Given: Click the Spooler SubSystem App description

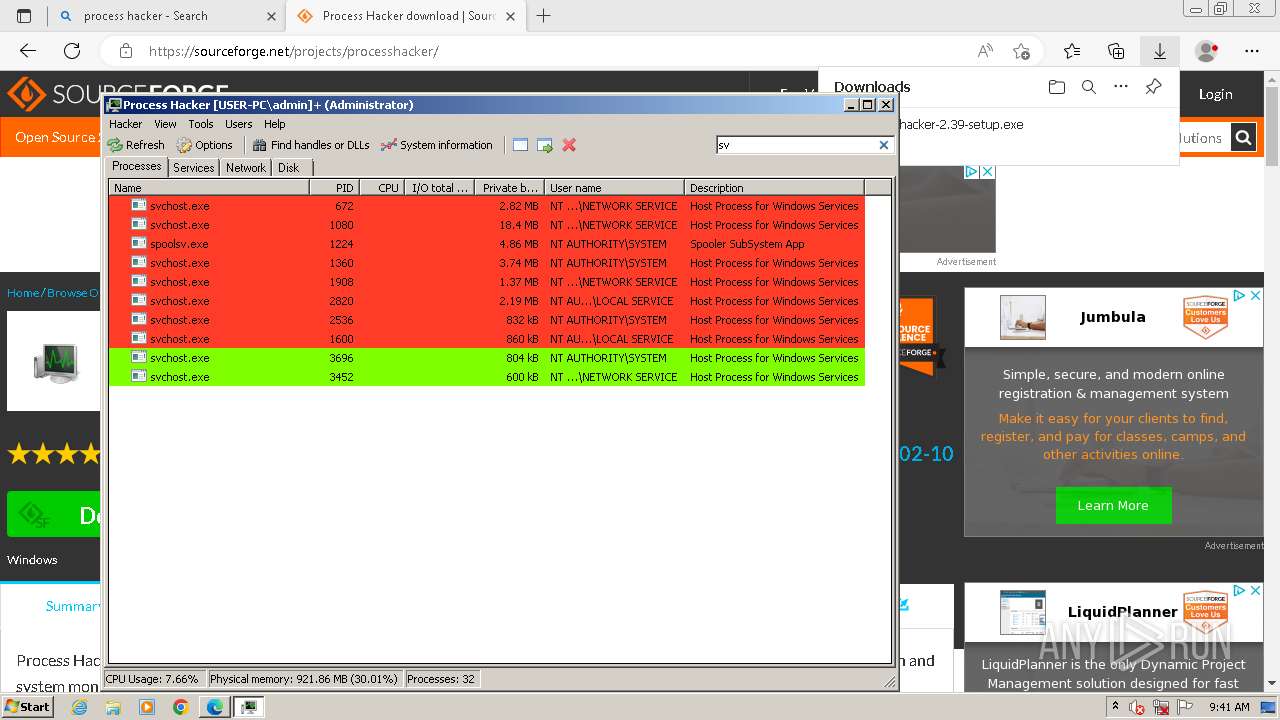Looking at the screenshot, I should (747, 244).
